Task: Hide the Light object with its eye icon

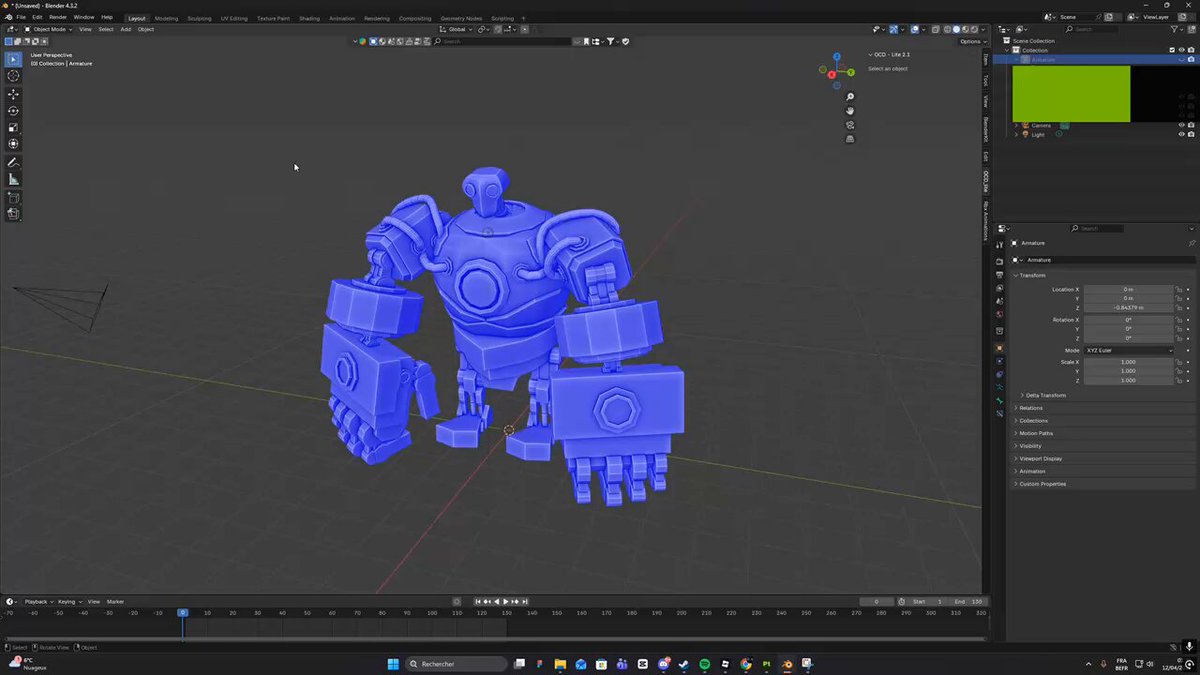Action: click(1181, 134)
